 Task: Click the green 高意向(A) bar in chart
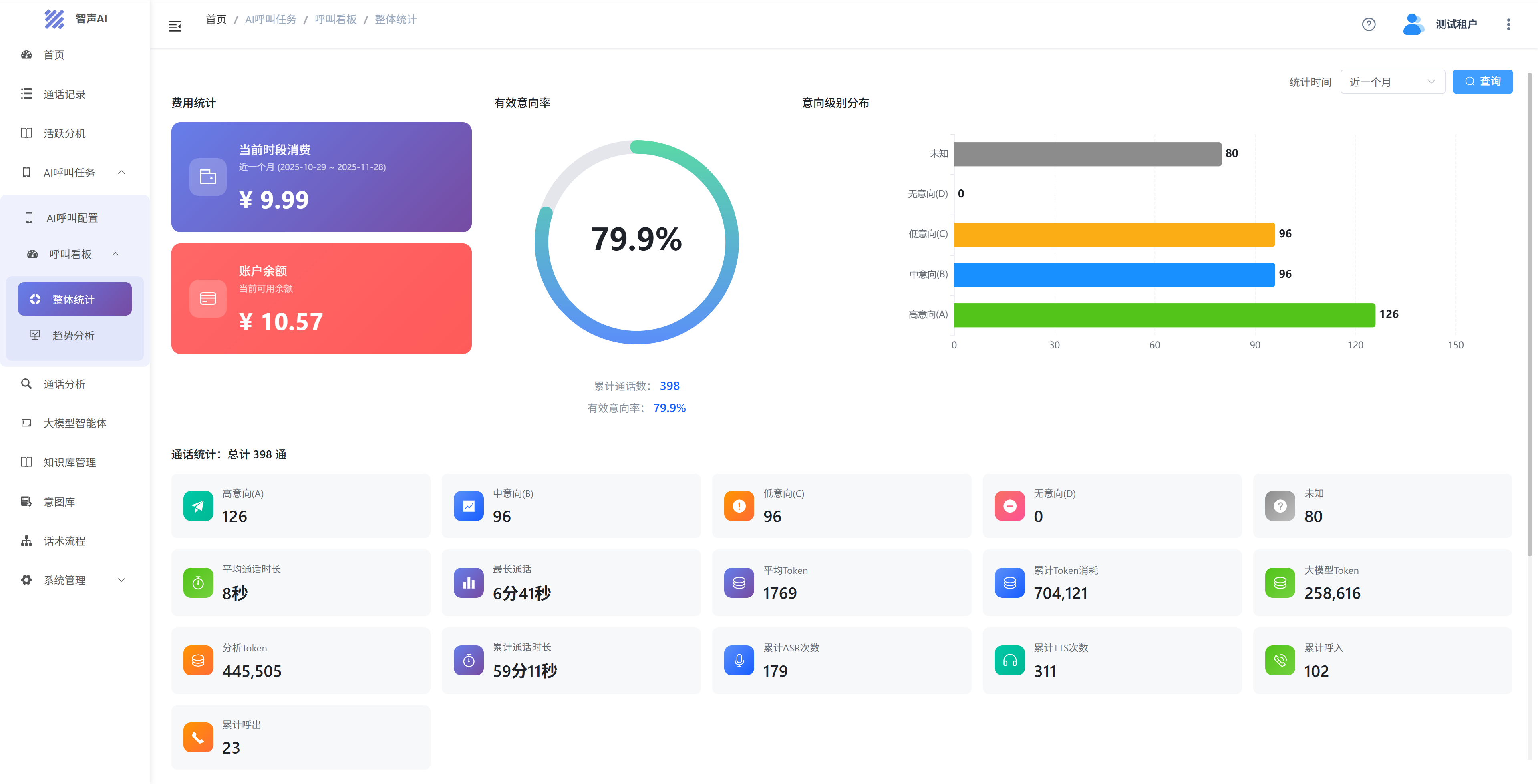point(1164,315)
